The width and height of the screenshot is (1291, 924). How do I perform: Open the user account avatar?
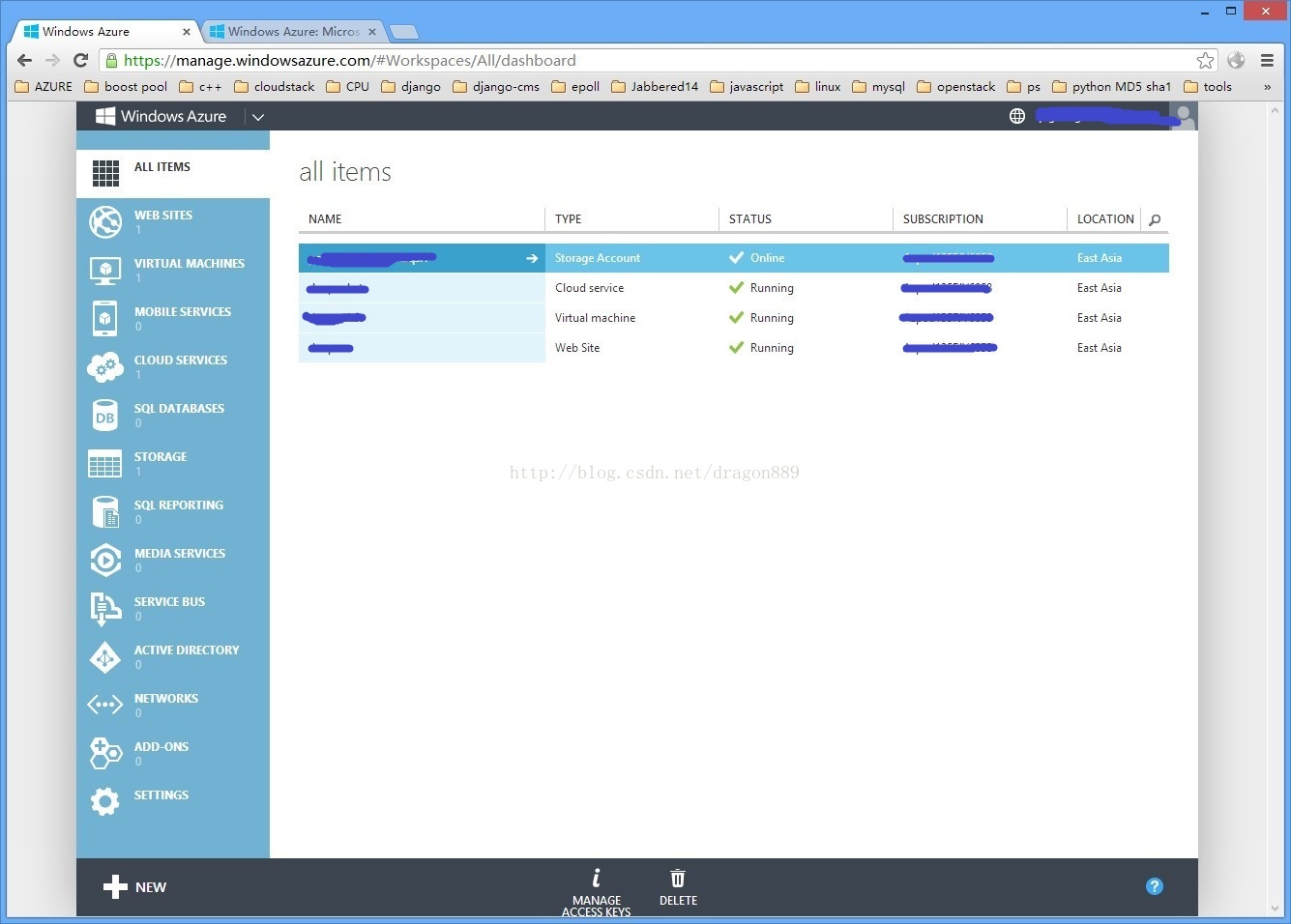click(1184, 116)
